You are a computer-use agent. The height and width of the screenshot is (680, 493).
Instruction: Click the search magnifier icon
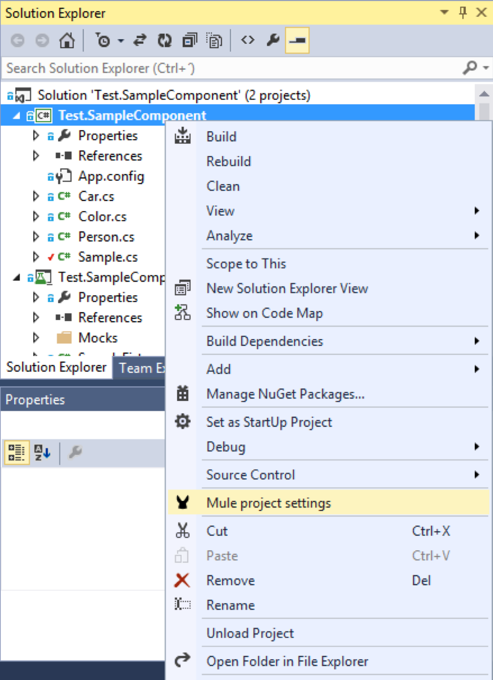tap(470, 68)
